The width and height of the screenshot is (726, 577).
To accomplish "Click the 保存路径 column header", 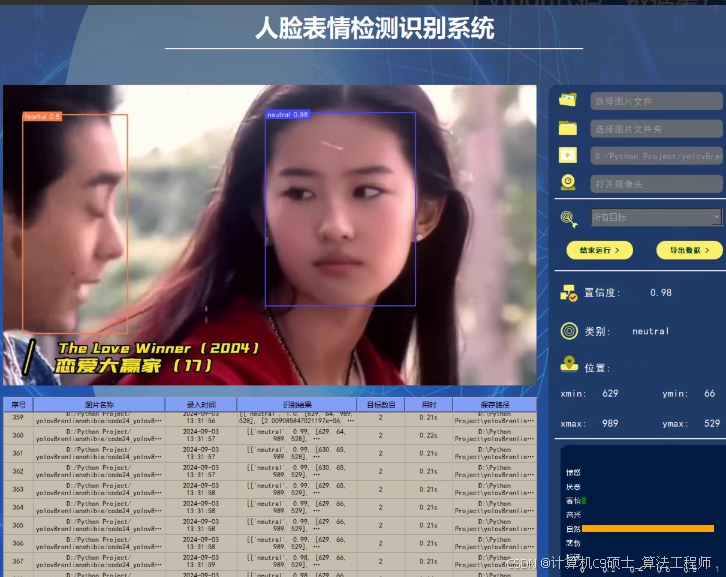I will 494,405.
